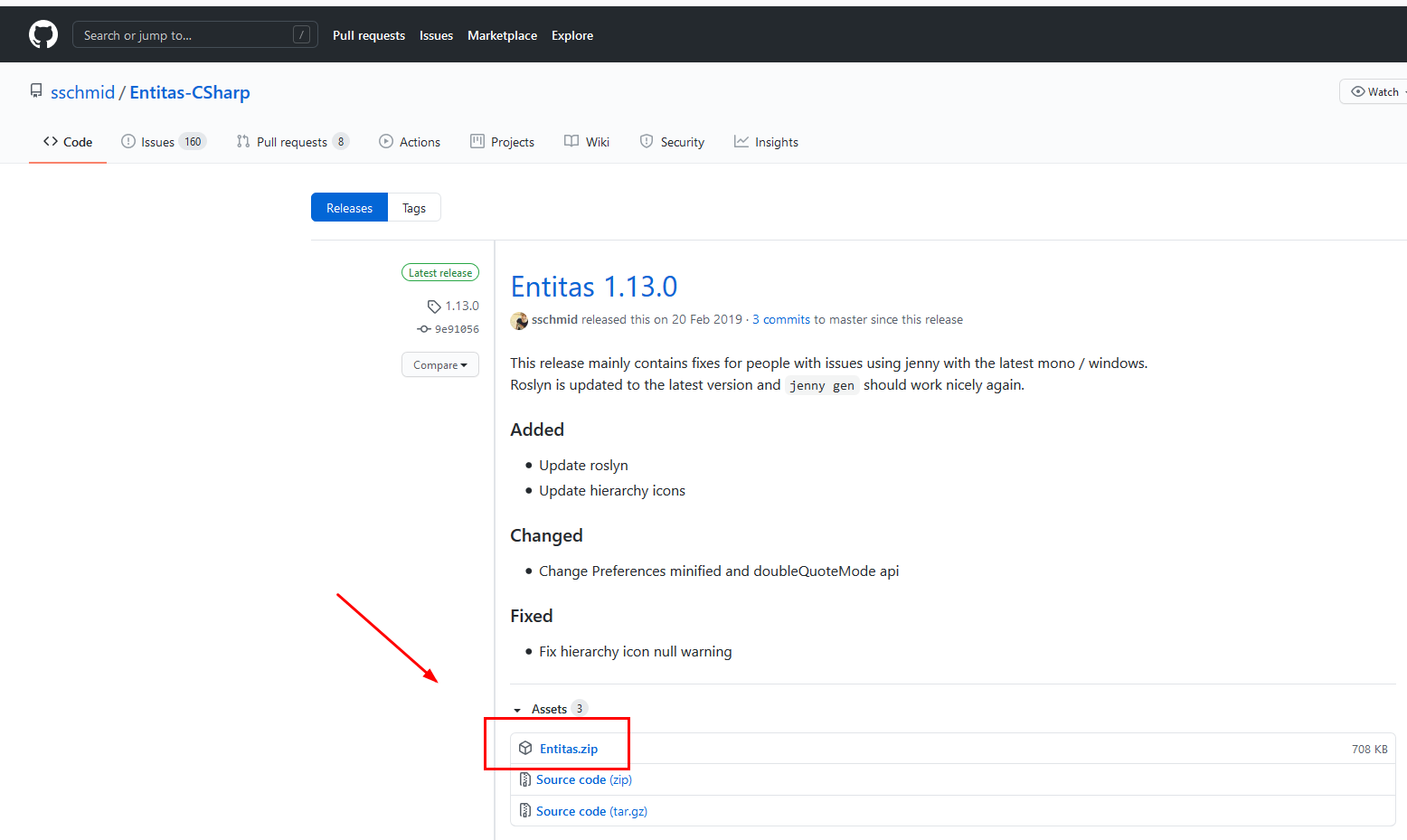1407x840 pixels.
Task: Select the Code tab angle-brackets icon
Action: click(51, 141)
